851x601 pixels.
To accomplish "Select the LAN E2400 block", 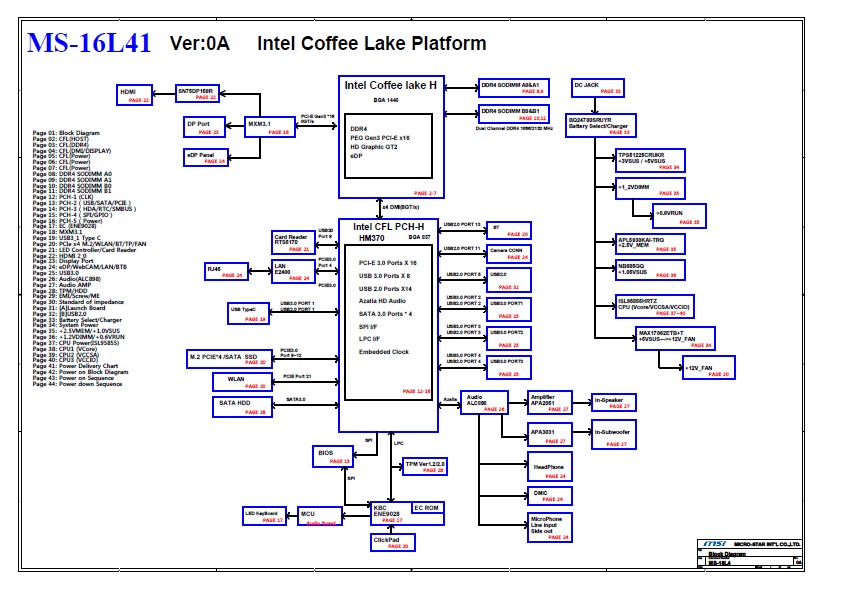I will click(x=294, y=271).
